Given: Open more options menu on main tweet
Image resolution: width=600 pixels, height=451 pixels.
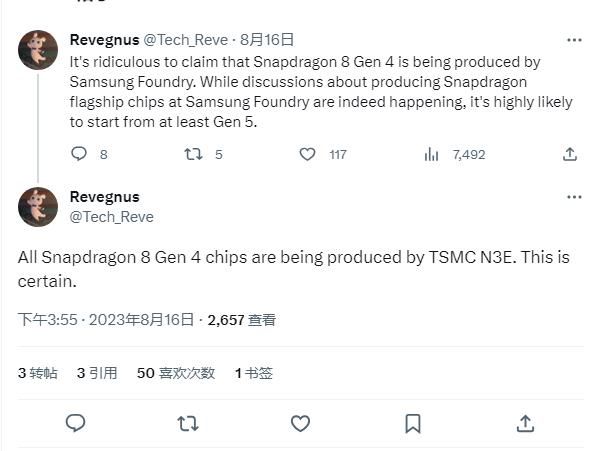Looking at the screenshot, I should pyautogui.click(x=574, y=197).
